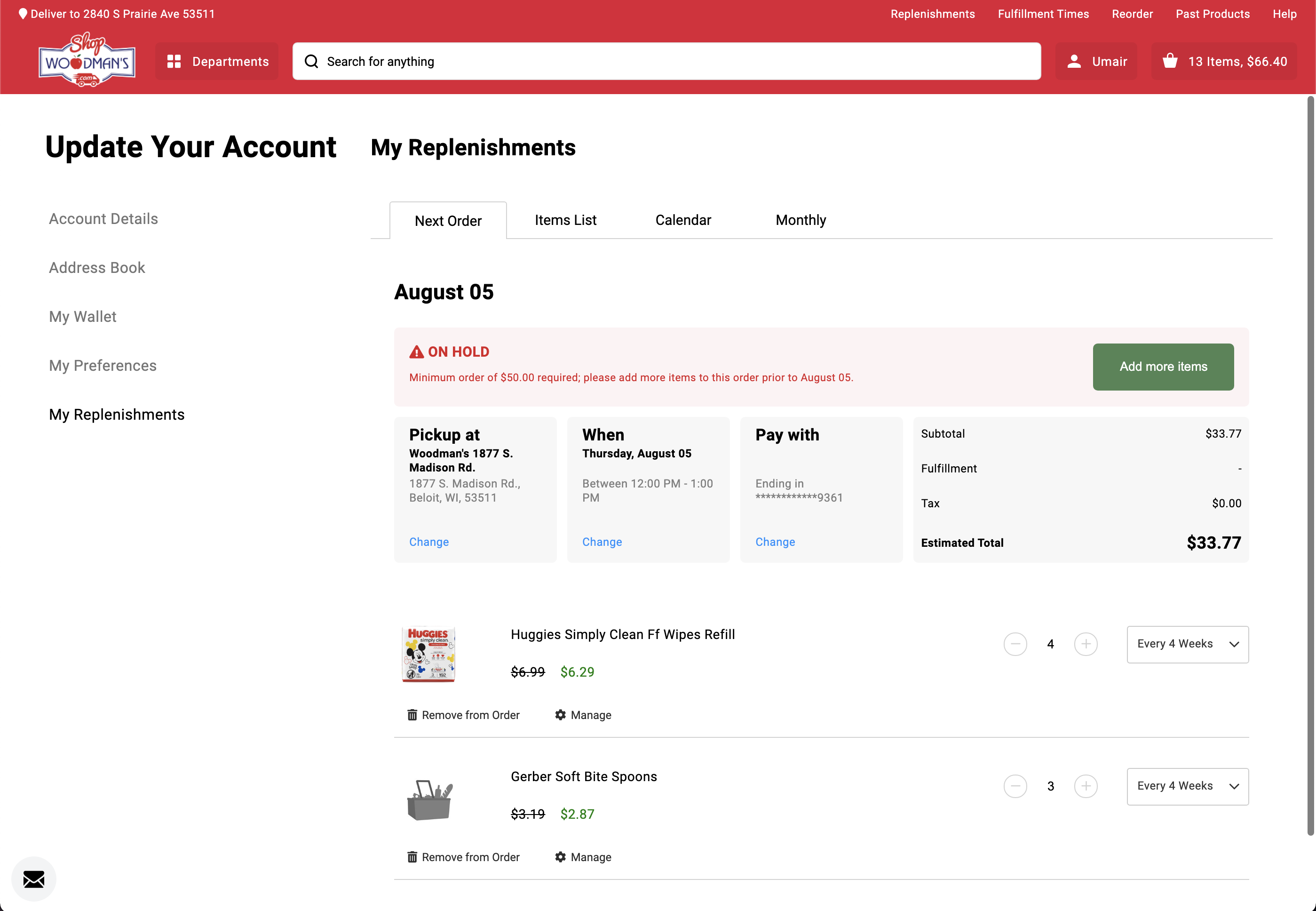Click the Estimated Total amount $33.77

(1214, 543)
